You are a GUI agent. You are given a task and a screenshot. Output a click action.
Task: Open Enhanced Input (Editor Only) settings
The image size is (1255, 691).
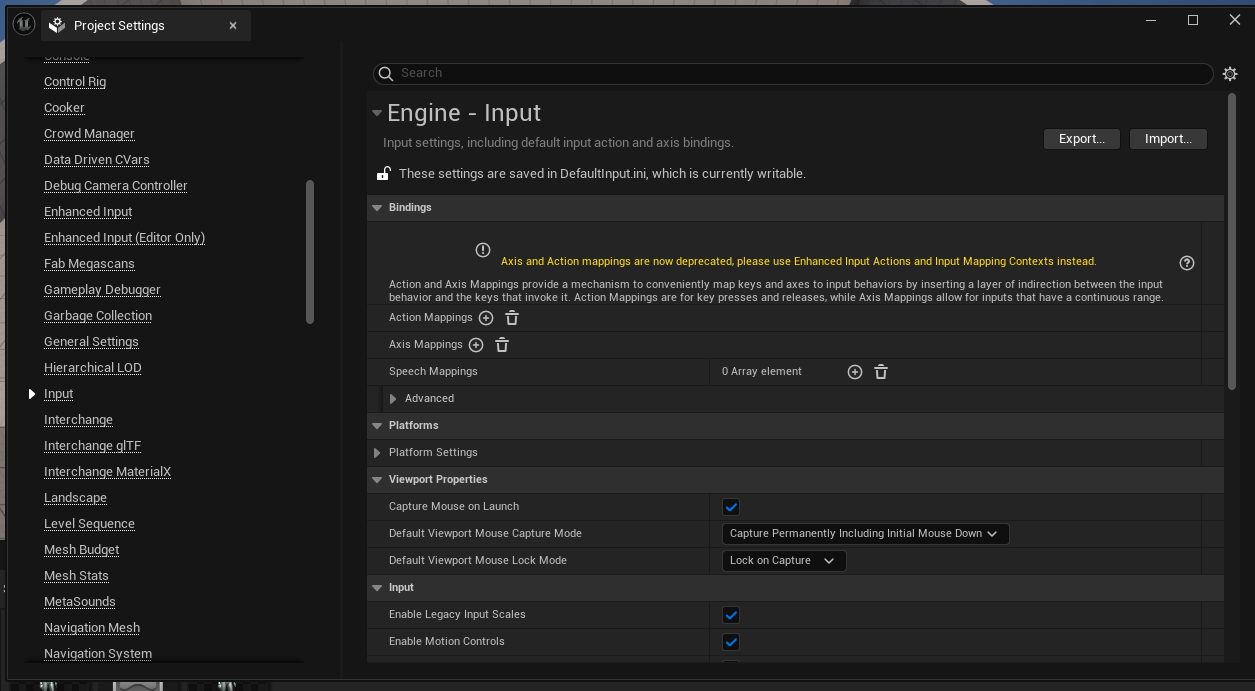pos(124,238)
